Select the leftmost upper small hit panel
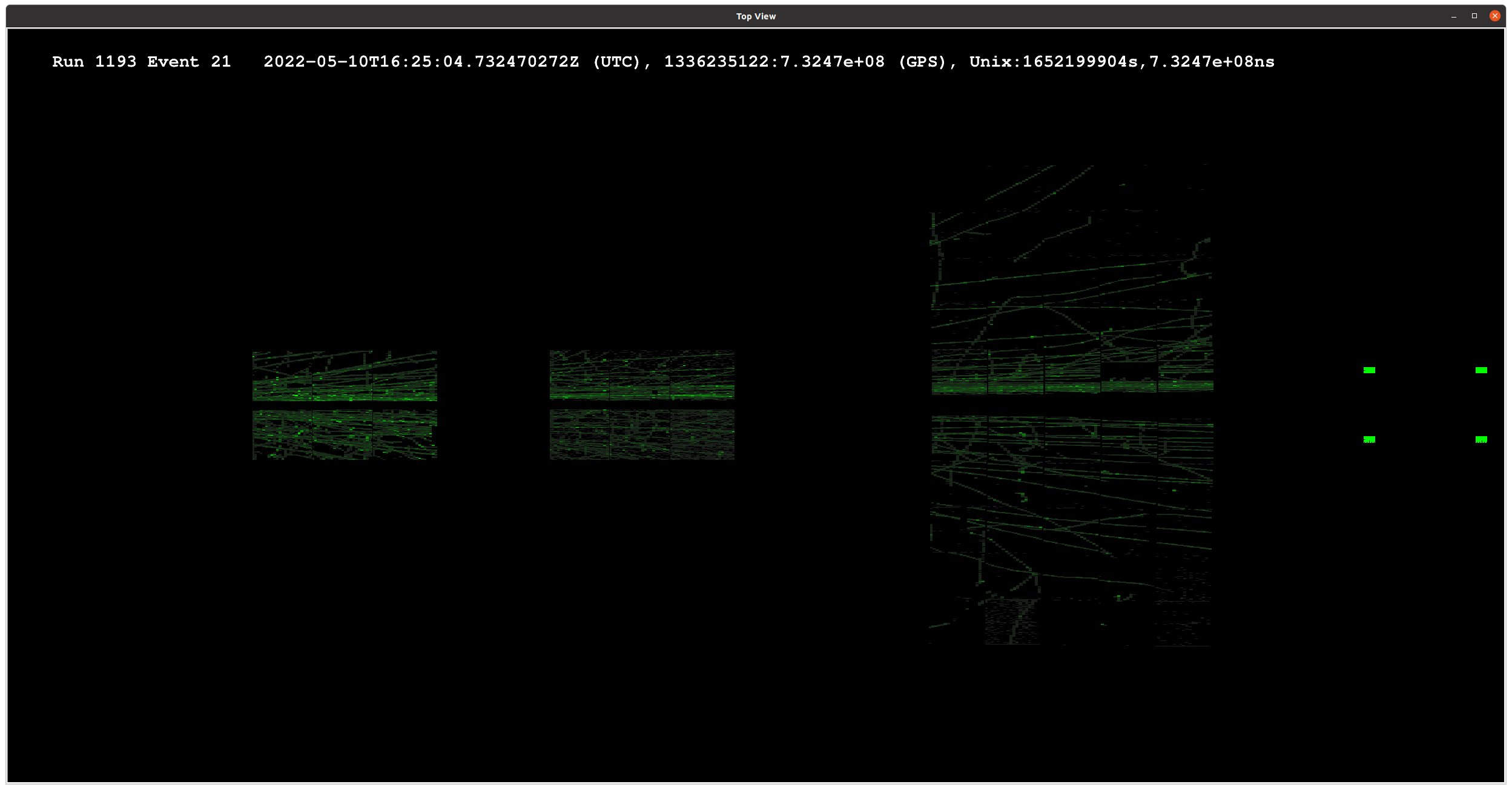Screen dimensions: 1512x790 click(344, 376)
